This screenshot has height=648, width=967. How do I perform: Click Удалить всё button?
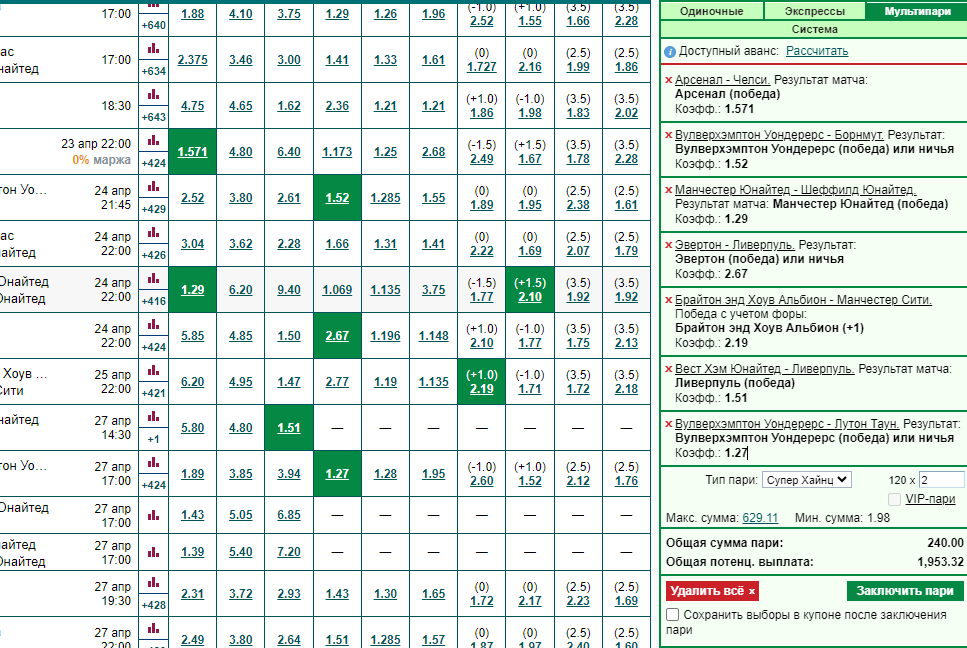click(712, 591)
